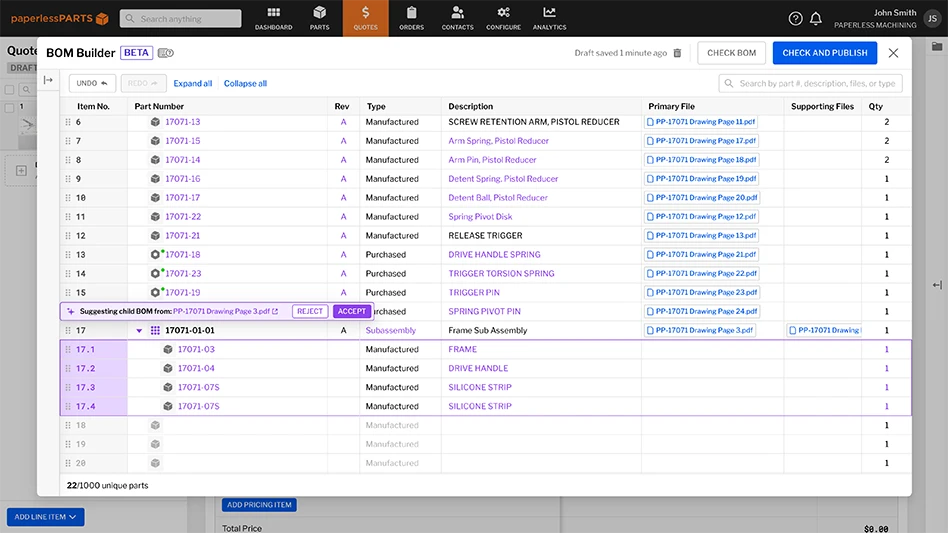Screen dimensions: 948x533
Task: Go to the Orders tab
Action: tap(411, 18)
